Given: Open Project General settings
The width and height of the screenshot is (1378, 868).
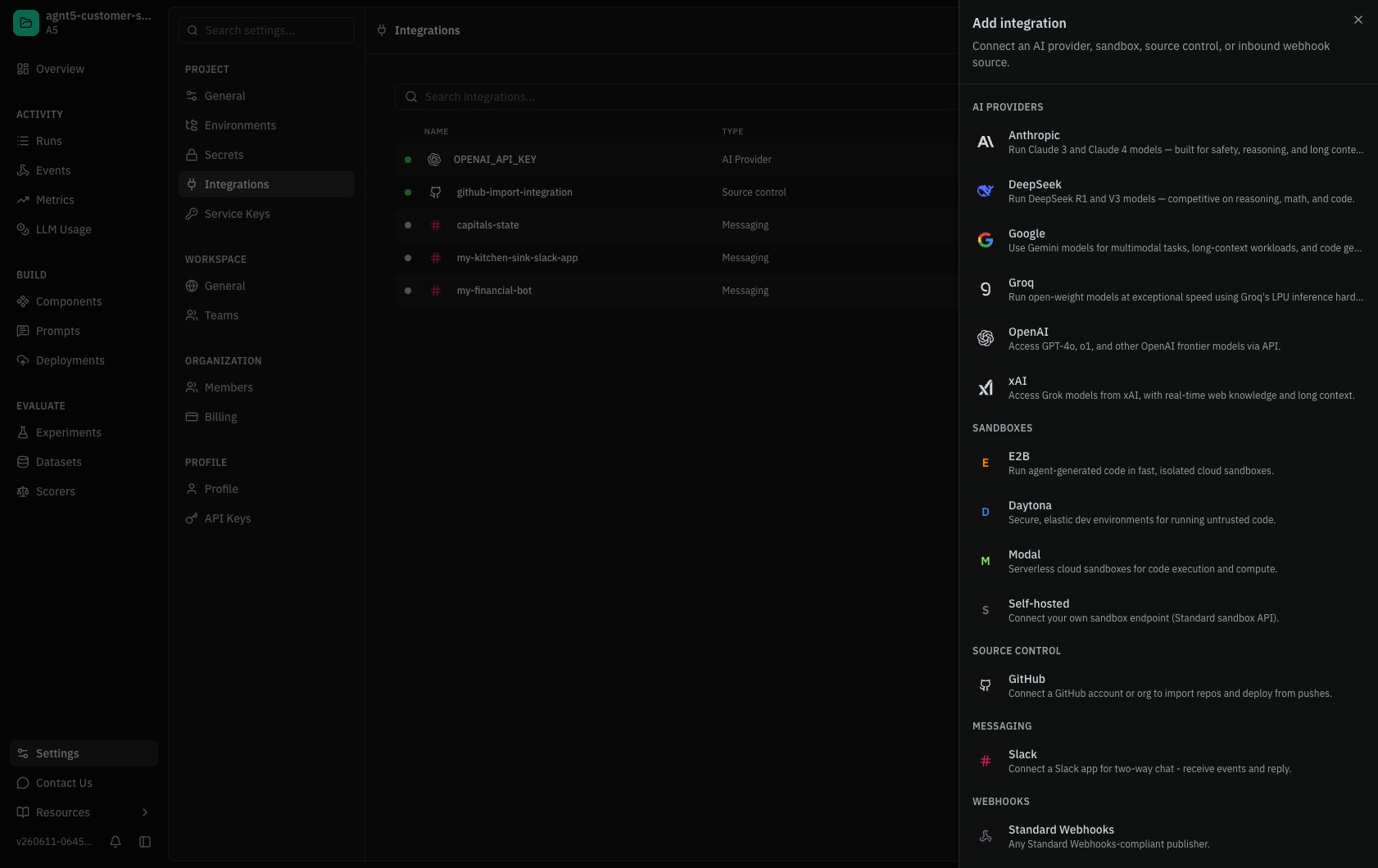Looking at the screenshot, I should tap(266, 96).
